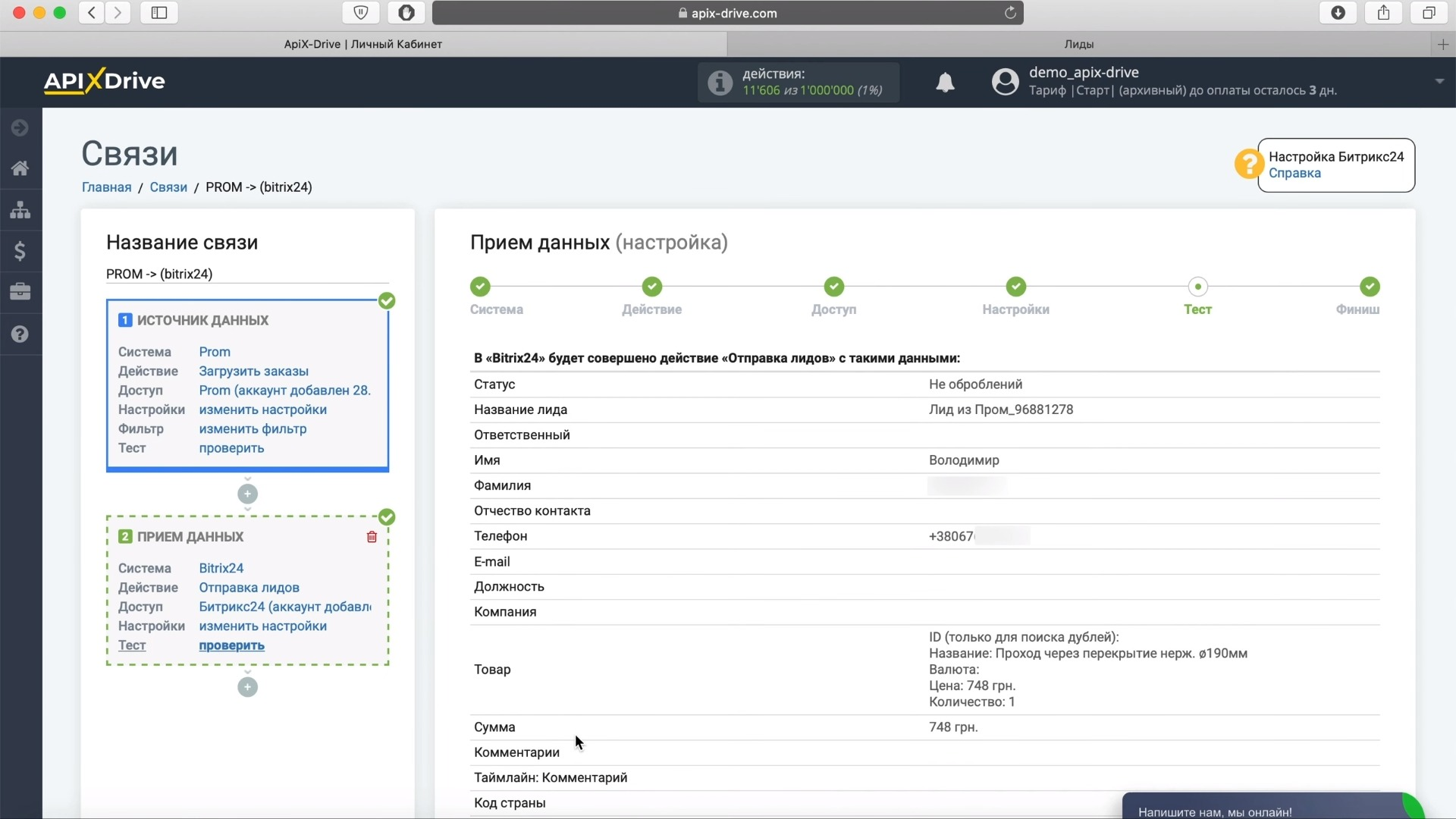The width and height of the screenshot is (1456, 819).
Task: Go to Настройки wizard step
Action: click(x=1015, y=287)
